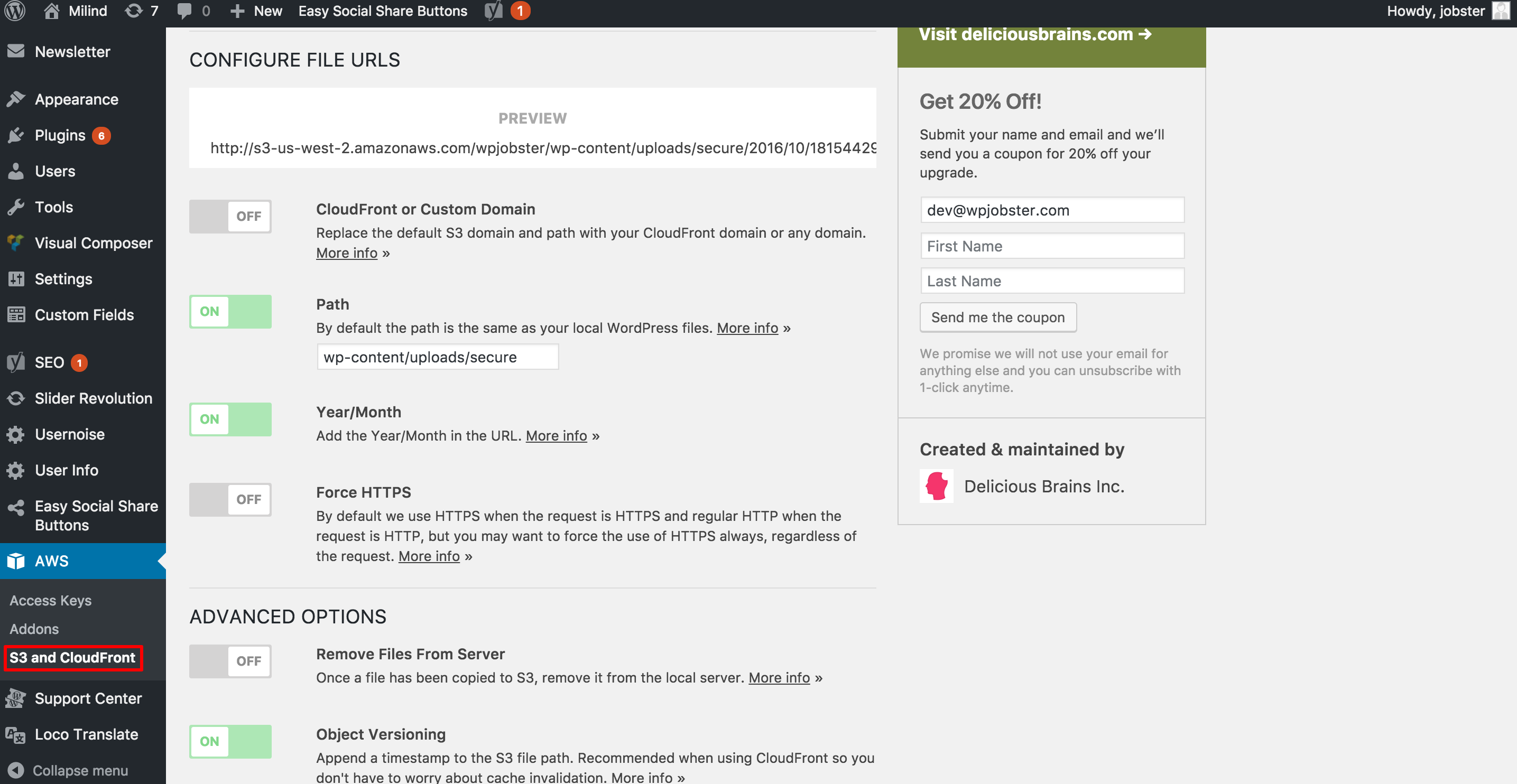Click the User Info gear icon
The height and width of the screenshot is (784, 1517).
16,470
